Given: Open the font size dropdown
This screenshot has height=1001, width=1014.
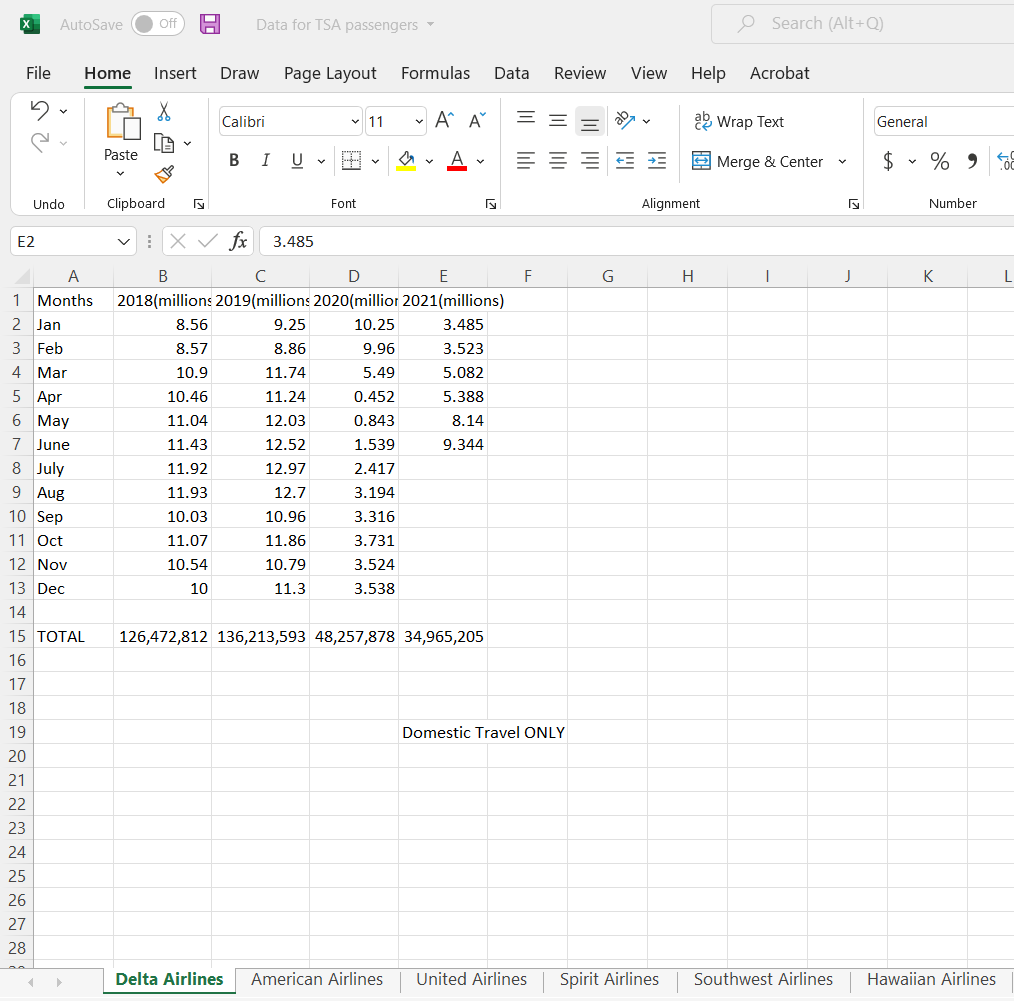Looking at the screenshot, I should coord(419,122).
